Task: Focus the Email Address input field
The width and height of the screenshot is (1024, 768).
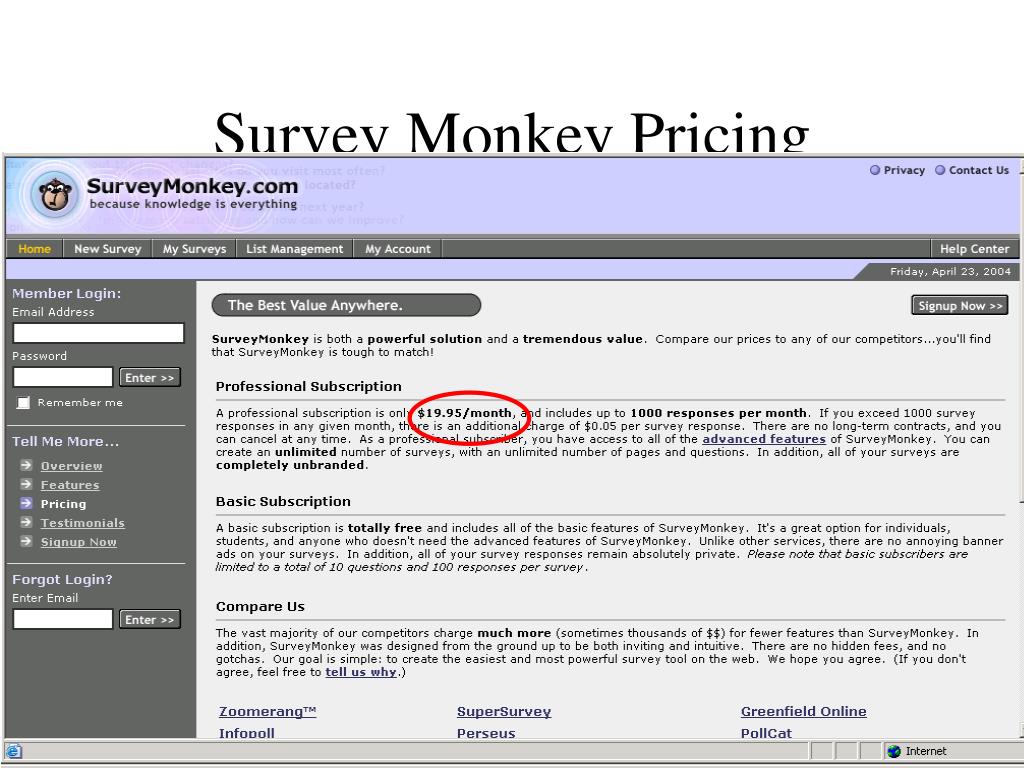Action: click(x=99, y=333)
